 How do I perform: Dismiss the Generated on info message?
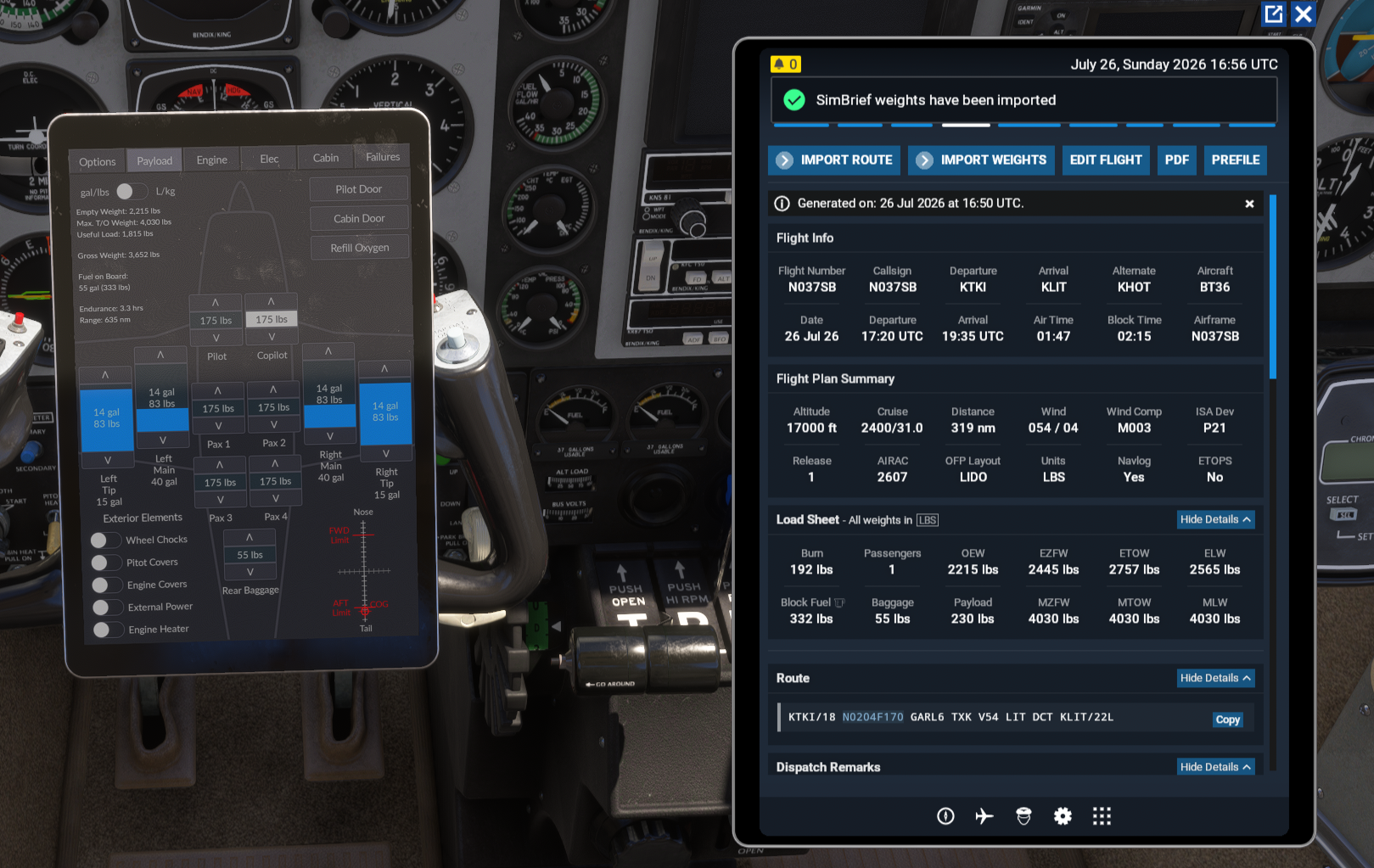coord(1249,204)
